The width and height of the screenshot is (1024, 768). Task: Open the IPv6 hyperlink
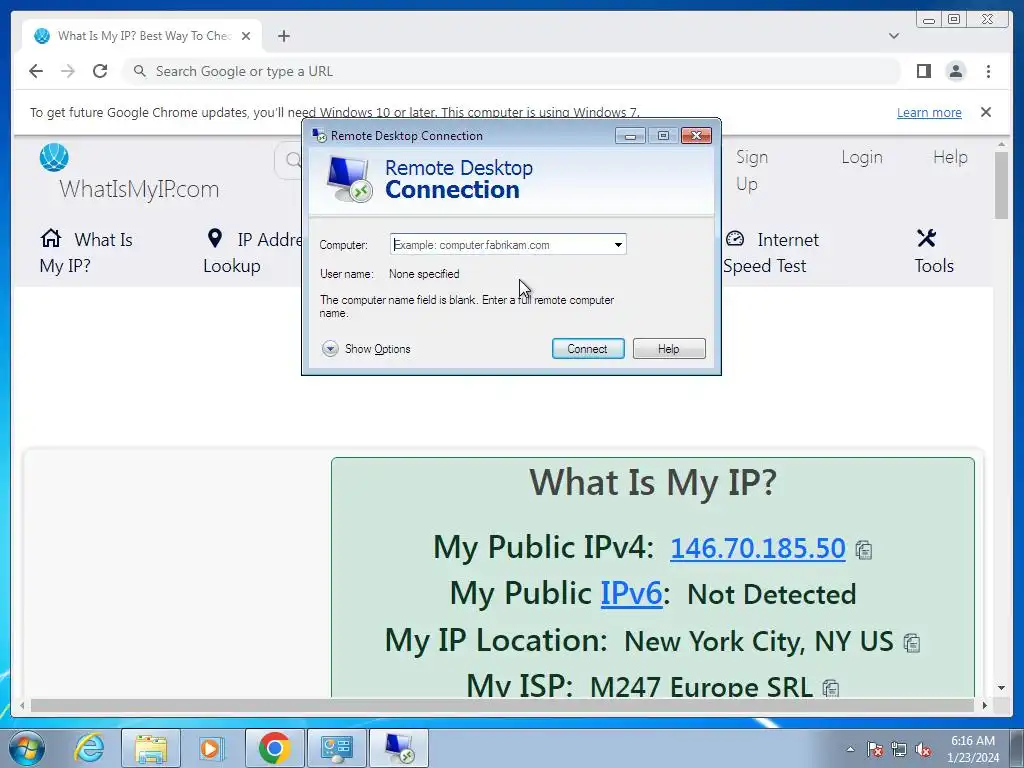[x=631, y=594]
